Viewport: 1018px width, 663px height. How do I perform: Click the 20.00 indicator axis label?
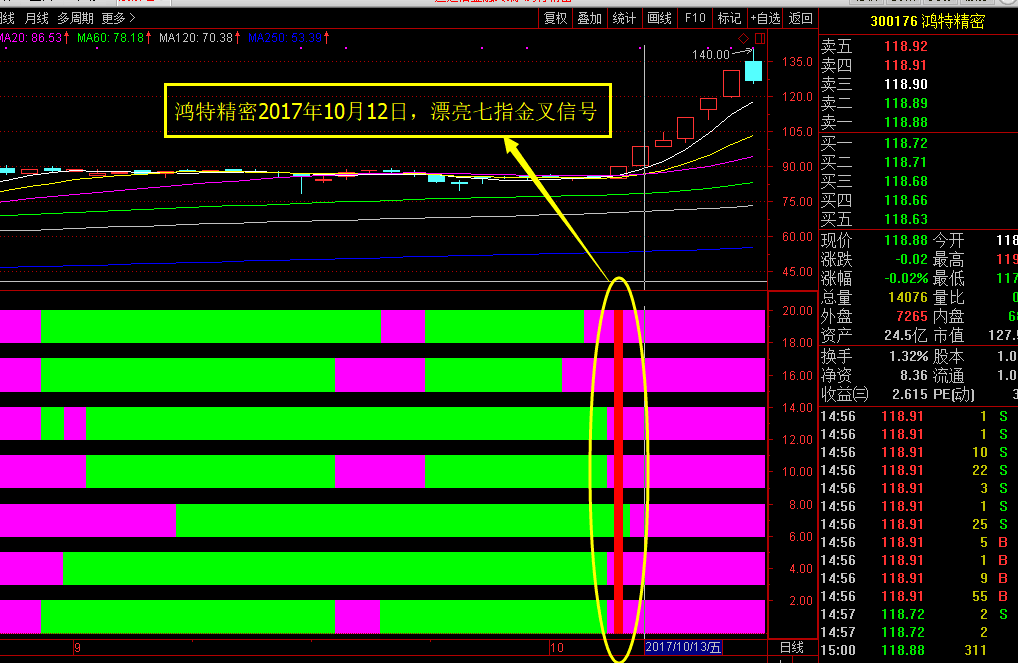click(797, 310)
